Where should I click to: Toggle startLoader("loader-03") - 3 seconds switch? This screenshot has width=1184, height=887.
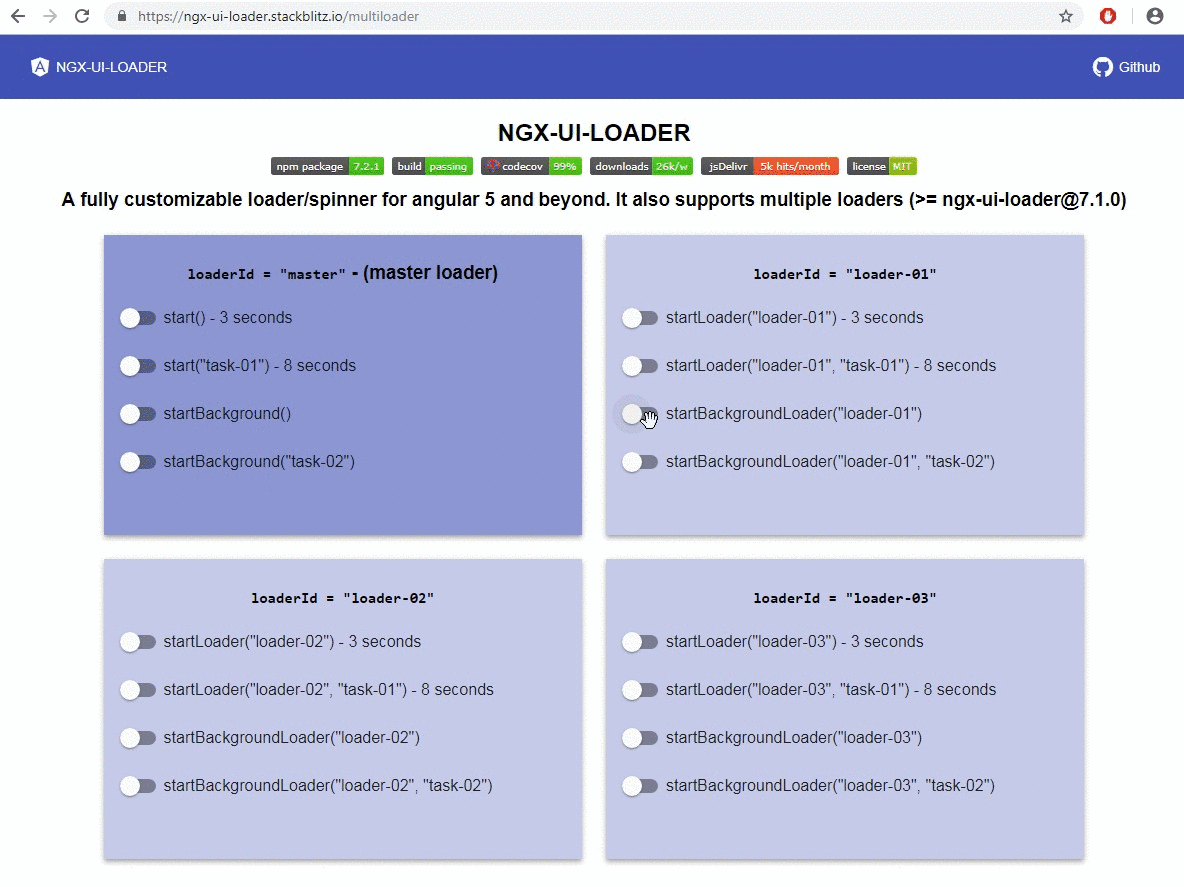(640, 642)
